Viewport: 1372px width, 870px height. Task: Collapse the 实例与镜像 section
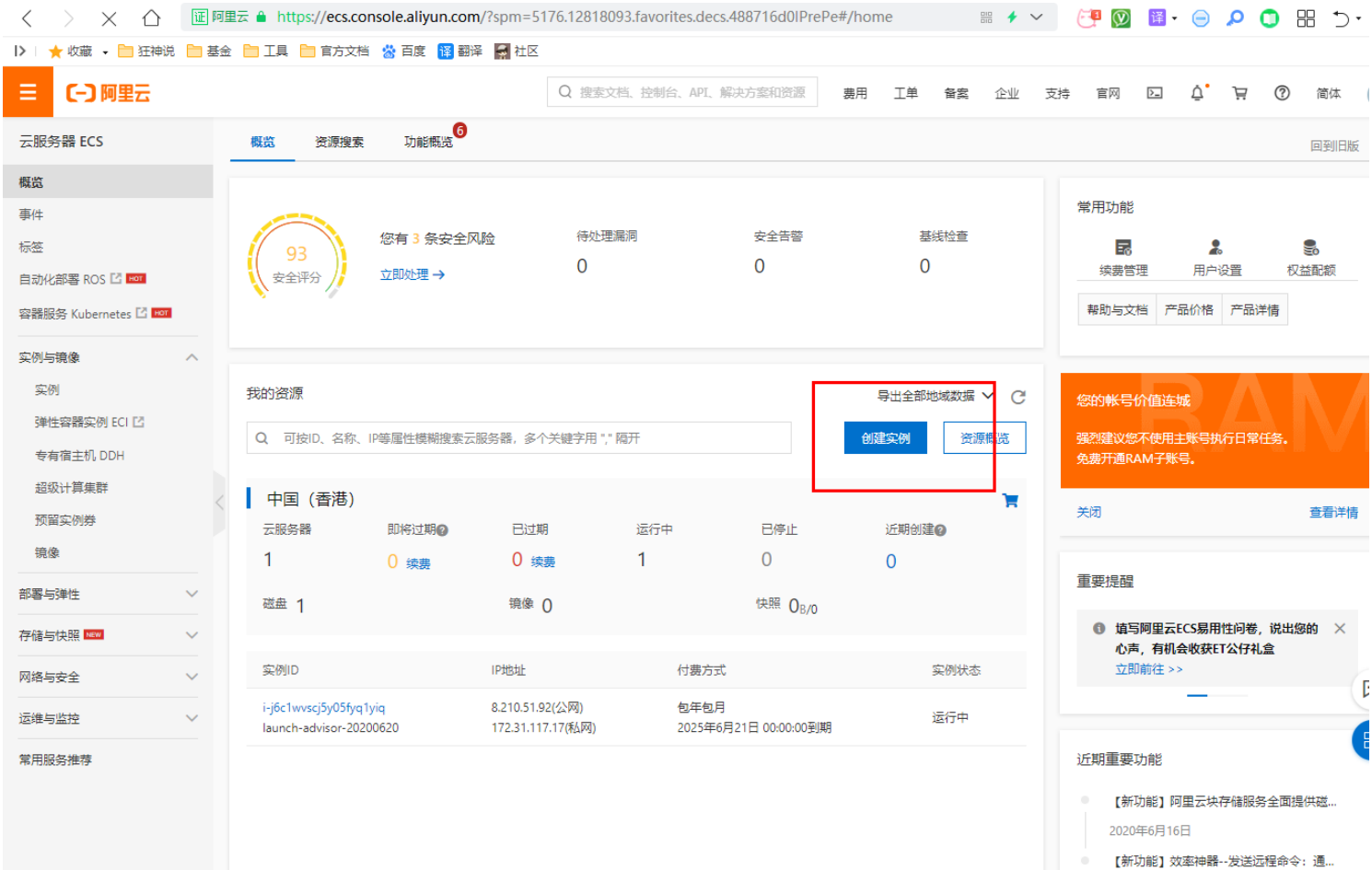(192, 357)
